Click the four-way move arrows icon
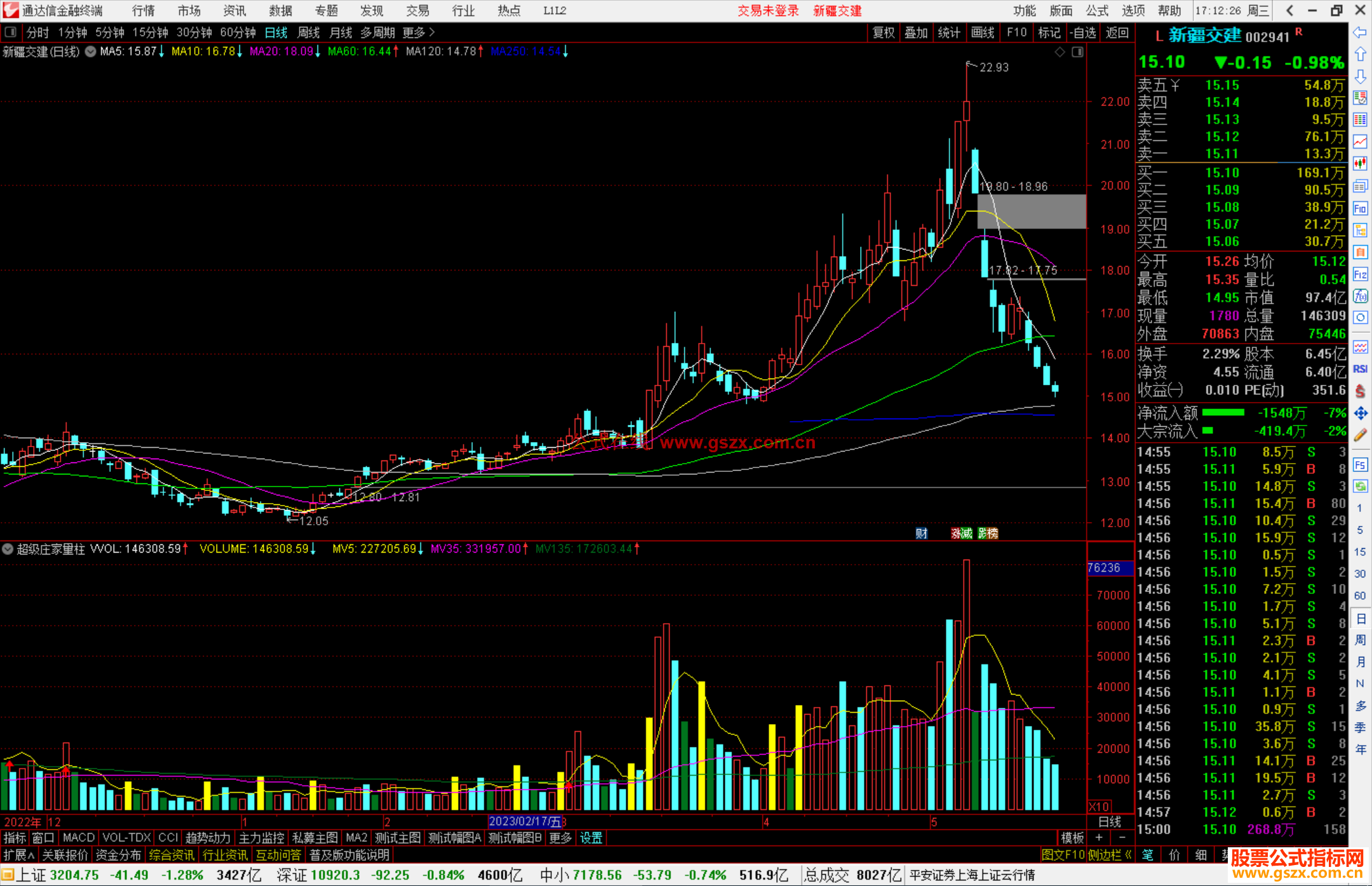 [1360, 413]
